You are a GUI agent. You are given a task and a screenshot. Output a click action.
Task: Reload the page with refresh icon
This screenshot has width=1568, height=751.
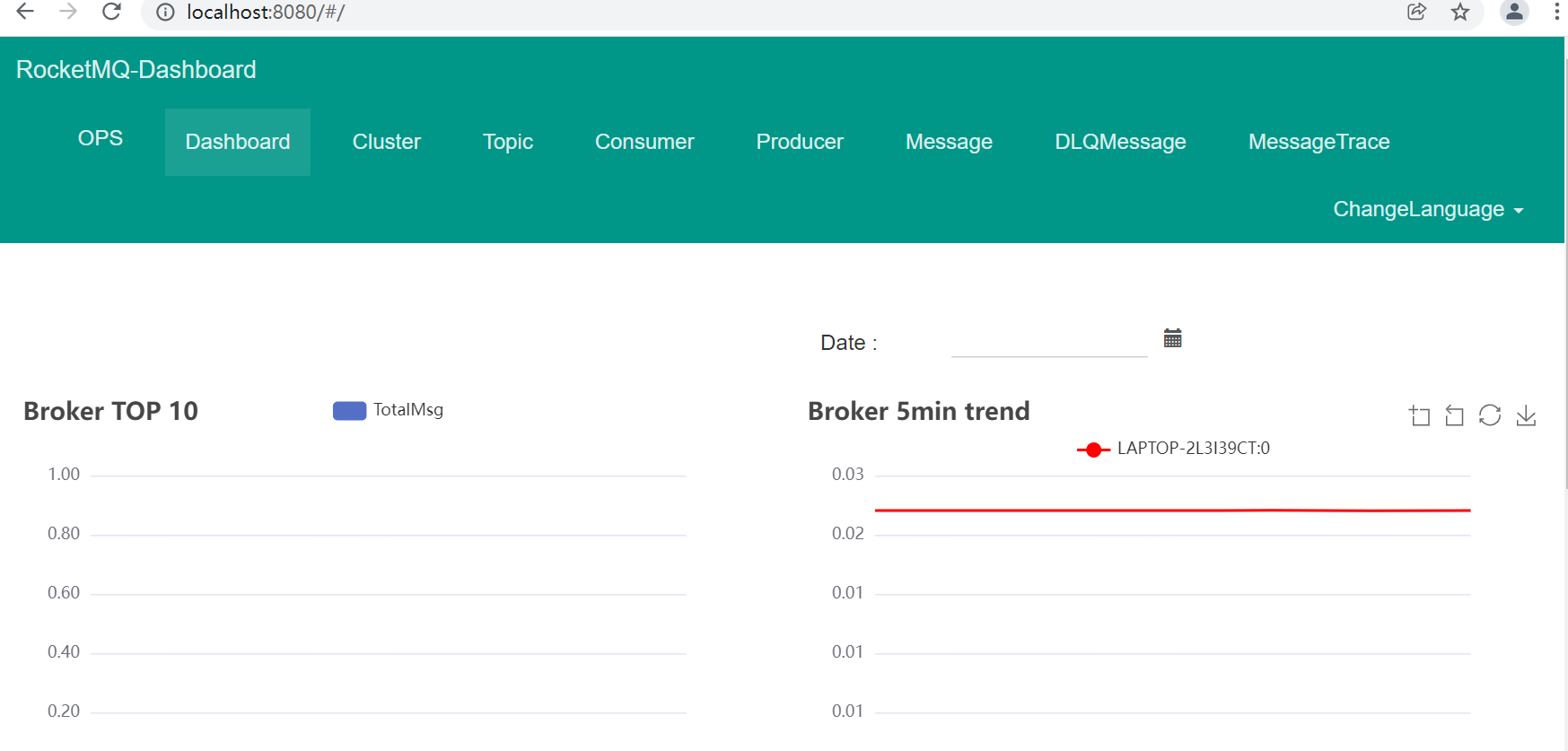click(111, 12)
